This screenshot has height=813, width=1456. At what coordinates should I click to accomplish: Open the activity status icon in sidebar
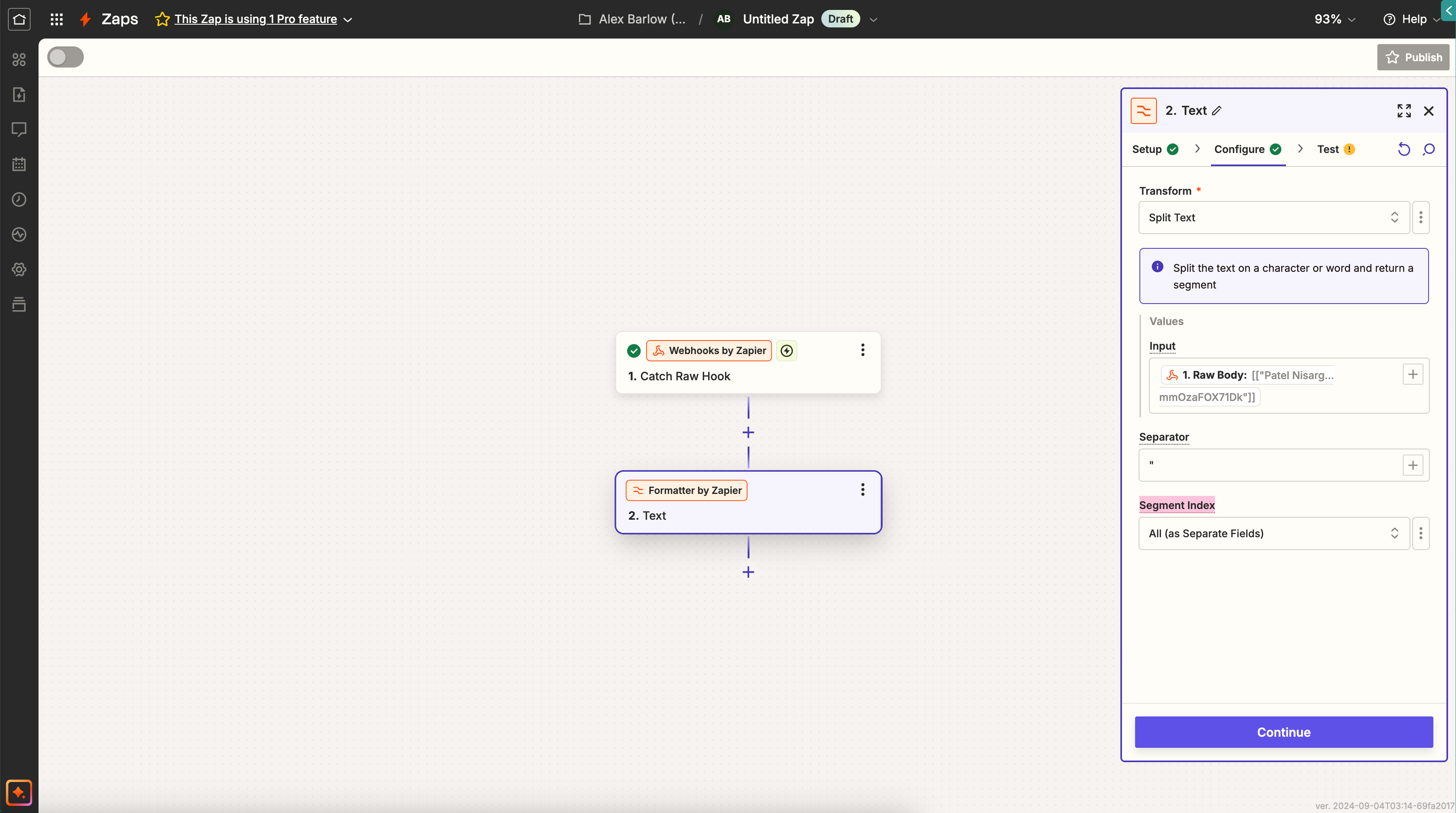[19, 234]
